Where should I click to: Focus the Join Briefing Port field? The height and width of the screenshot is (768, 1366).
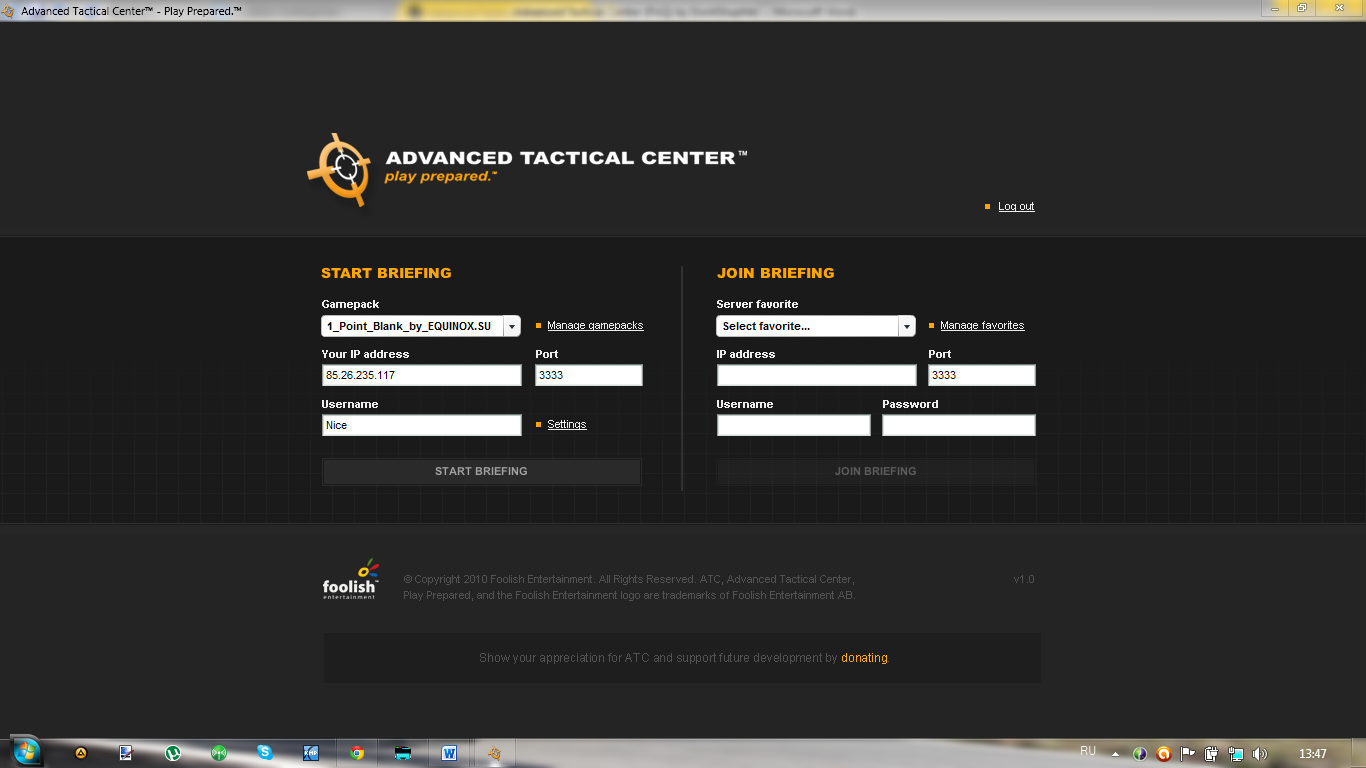[982, 375]
